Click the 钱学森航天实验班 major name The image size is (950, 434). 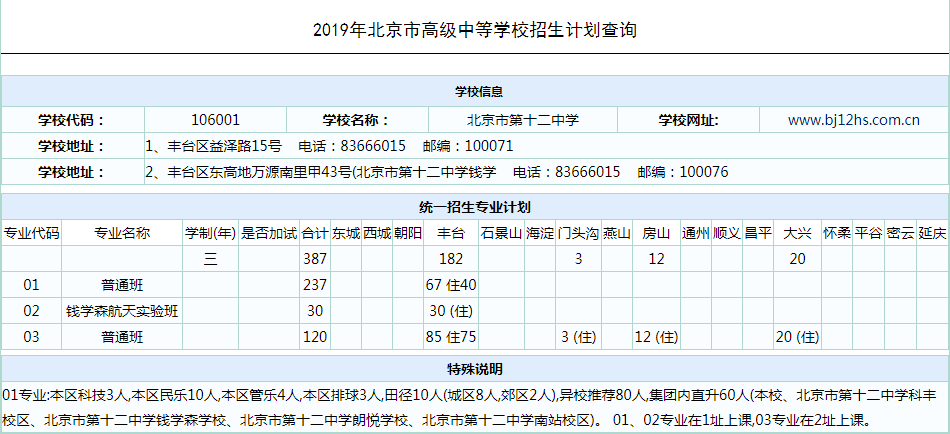pyautogui.click(x=122, y=311)
